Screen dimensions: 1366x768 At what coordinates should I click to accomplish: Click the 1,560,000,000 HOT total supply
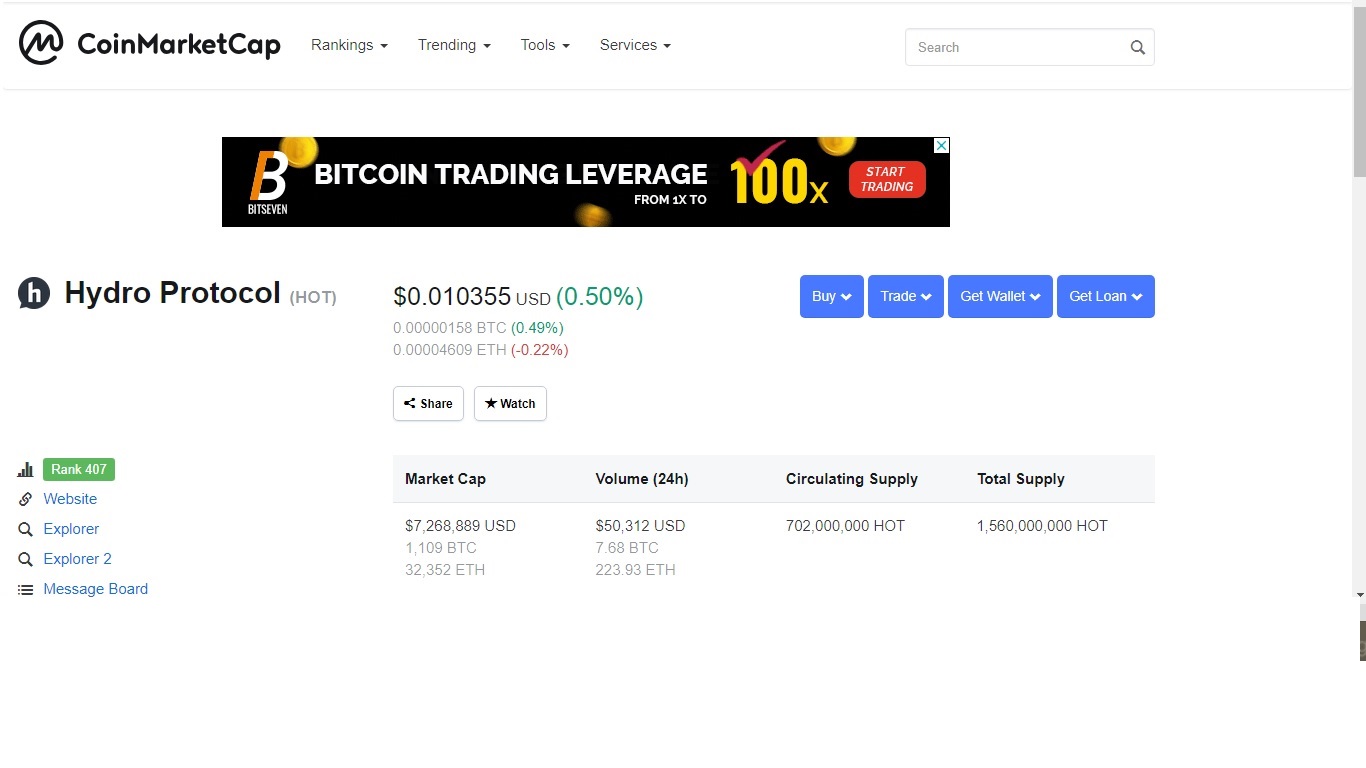click(1042, 526)
